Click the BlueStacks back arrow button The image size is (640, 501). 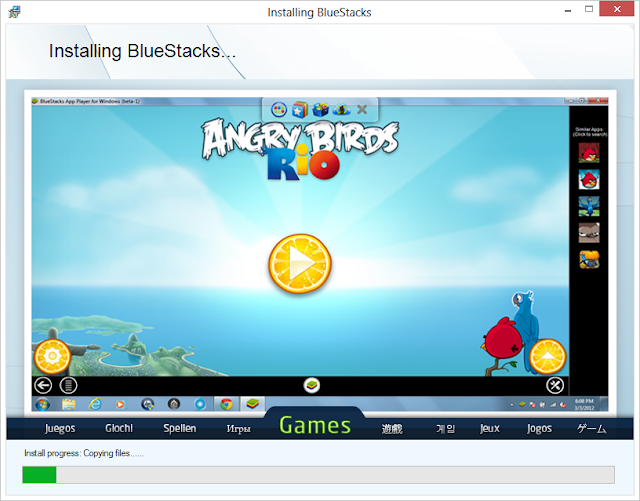click(x=43, y=385)
